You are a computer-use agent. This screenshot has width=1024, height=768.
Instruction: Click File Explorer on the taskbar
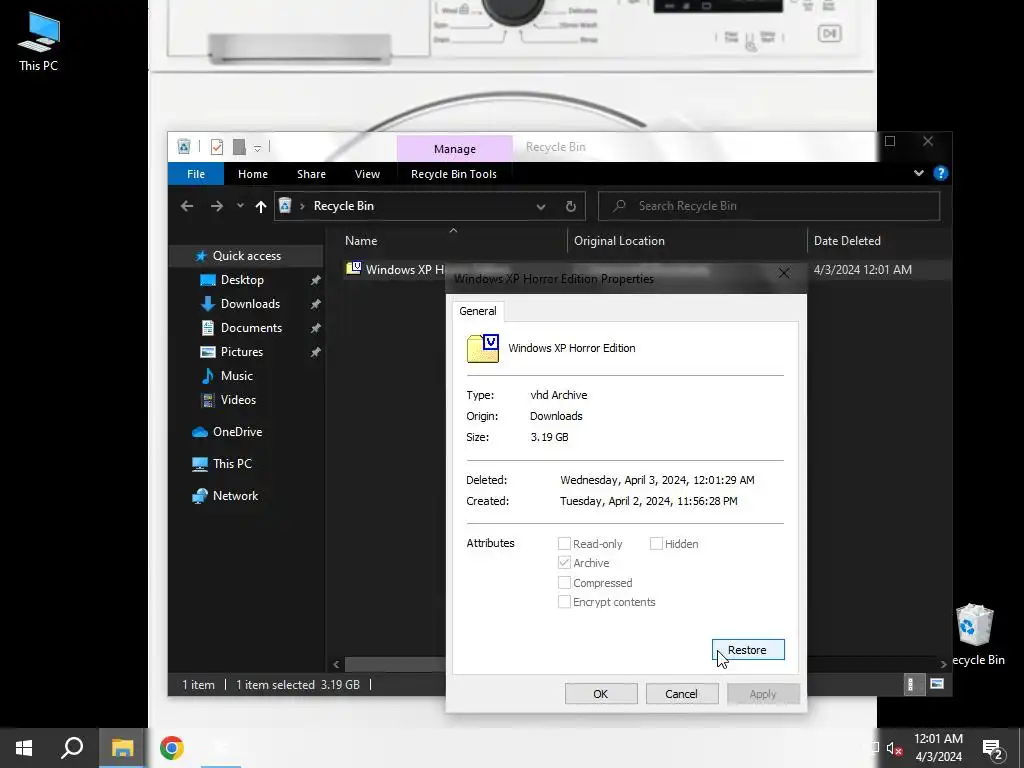click(122, 748)
